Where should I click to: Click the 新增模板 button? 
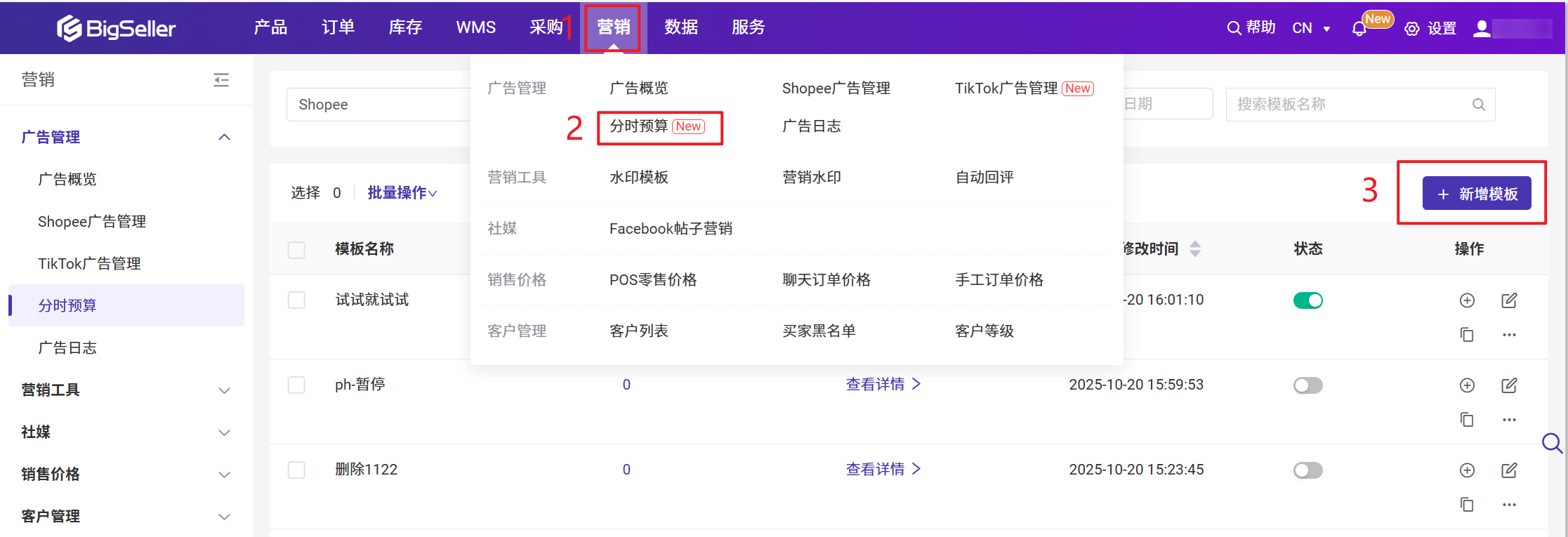pos(1476,193)
